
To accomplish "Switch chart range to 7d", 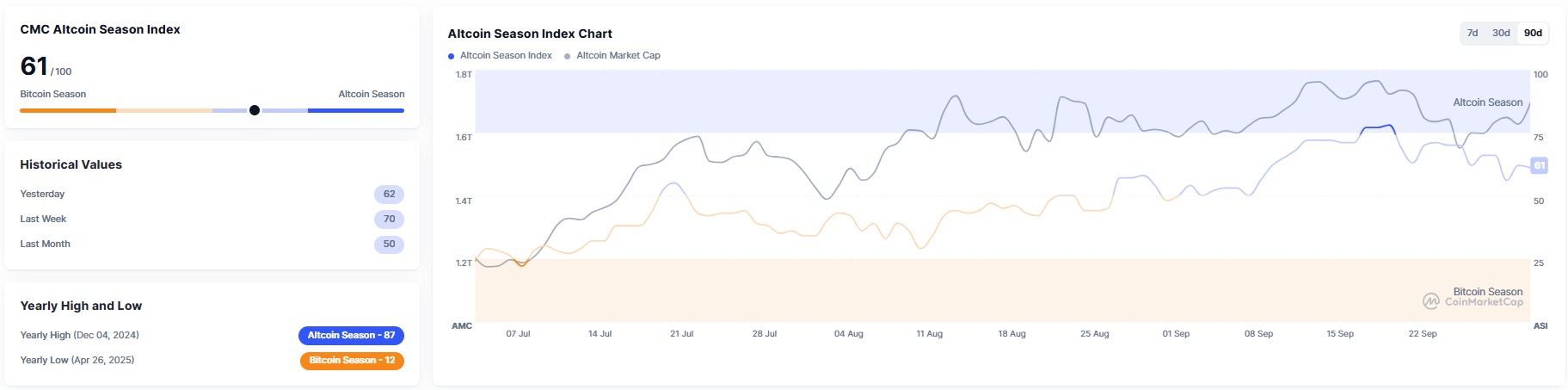I will (1473, 33).
